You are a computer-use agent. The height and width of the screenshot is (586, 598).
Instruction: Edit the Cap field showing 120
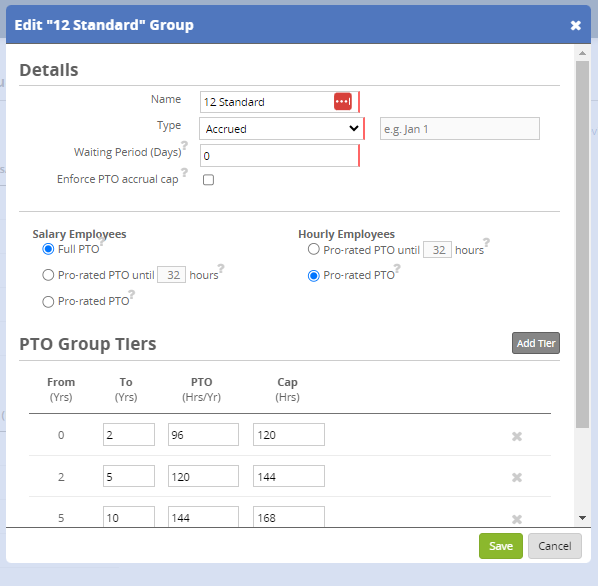click(x=289, y=434)
